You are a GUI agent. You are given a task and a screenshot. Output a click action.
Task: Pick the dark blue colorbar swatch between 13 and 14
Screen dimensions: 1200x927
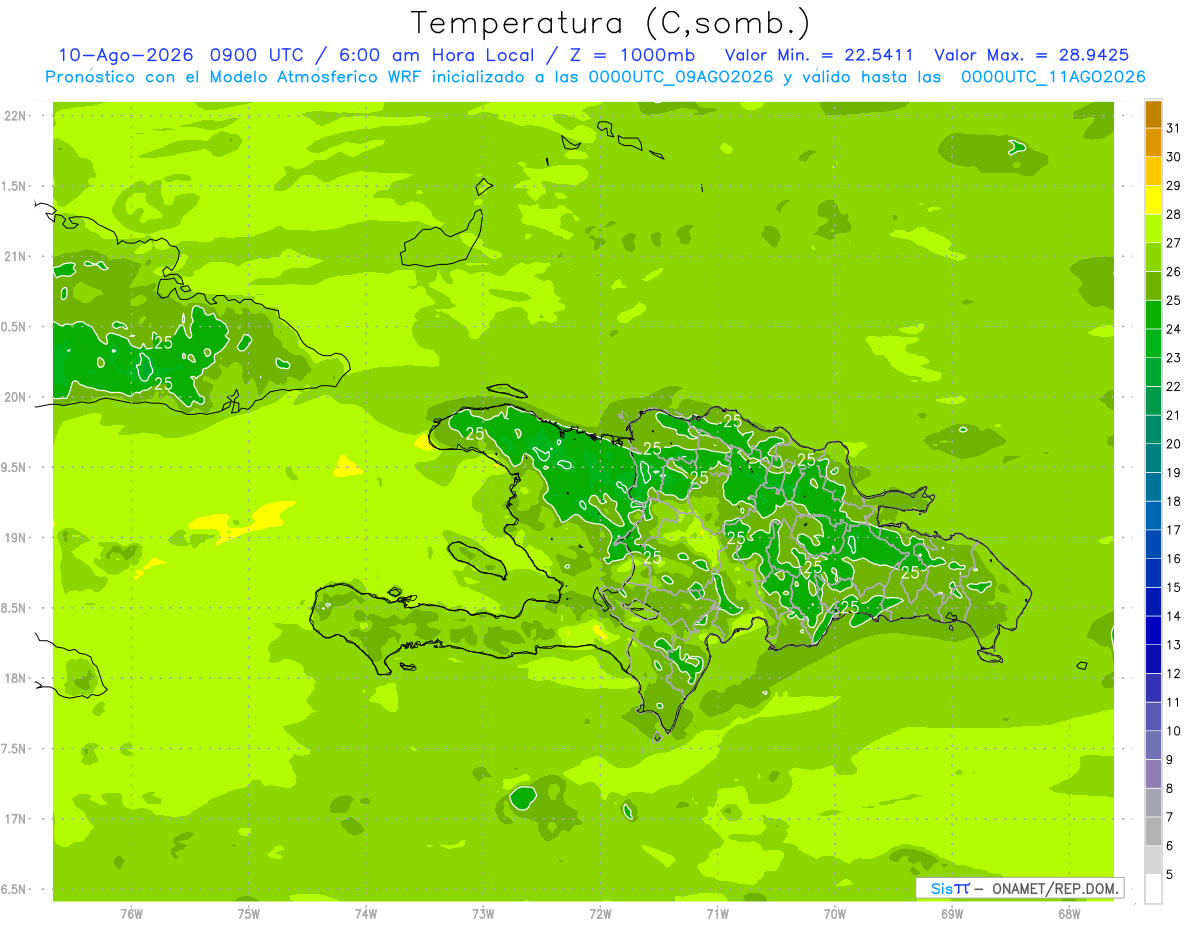(x=1153, y=631)
